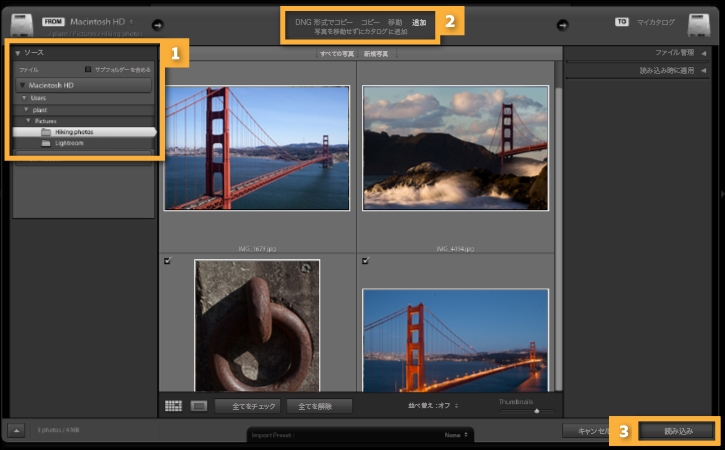Collapse the Users folder triangle
Image resolution: width=725 pixels, height=450 pixels.
pyautogui.click(x=25, y=98)
